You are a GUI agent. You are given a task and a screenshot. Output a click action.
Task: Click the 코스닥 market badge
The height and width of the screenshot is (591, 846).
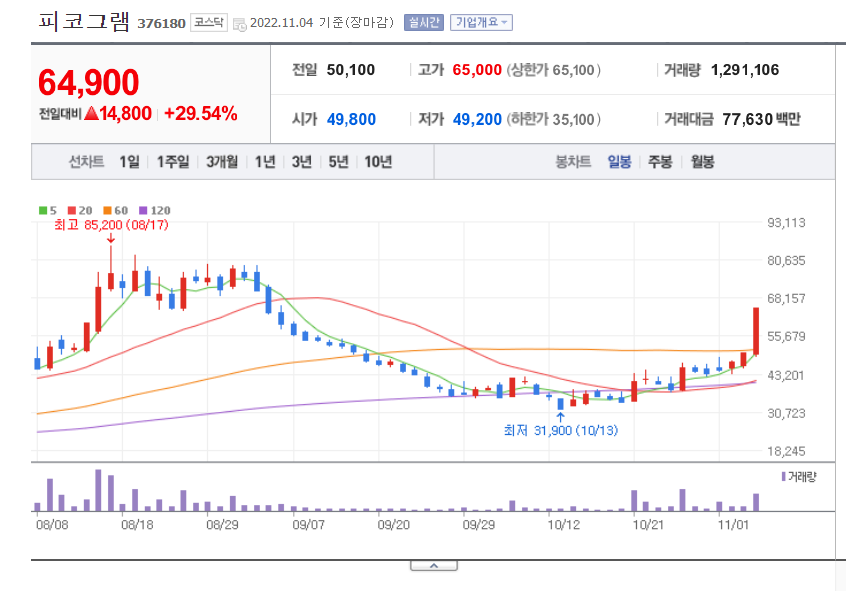point(209,23)
